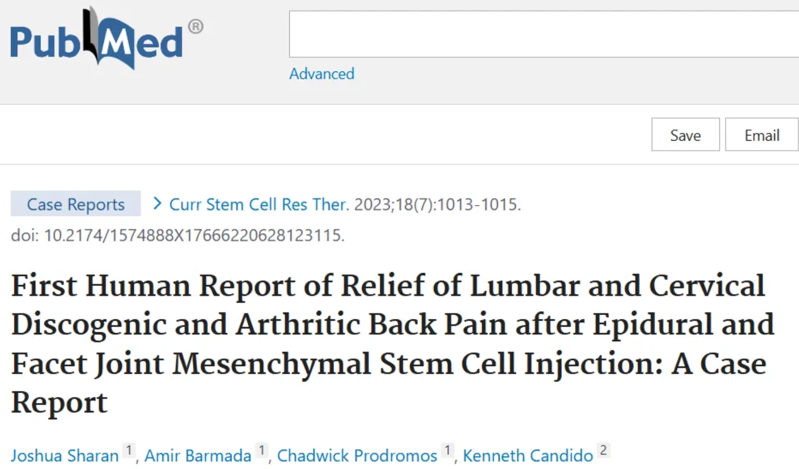Open the Advanced search link
This screenshot has height=469, width=799.
[x=321, y=74]
